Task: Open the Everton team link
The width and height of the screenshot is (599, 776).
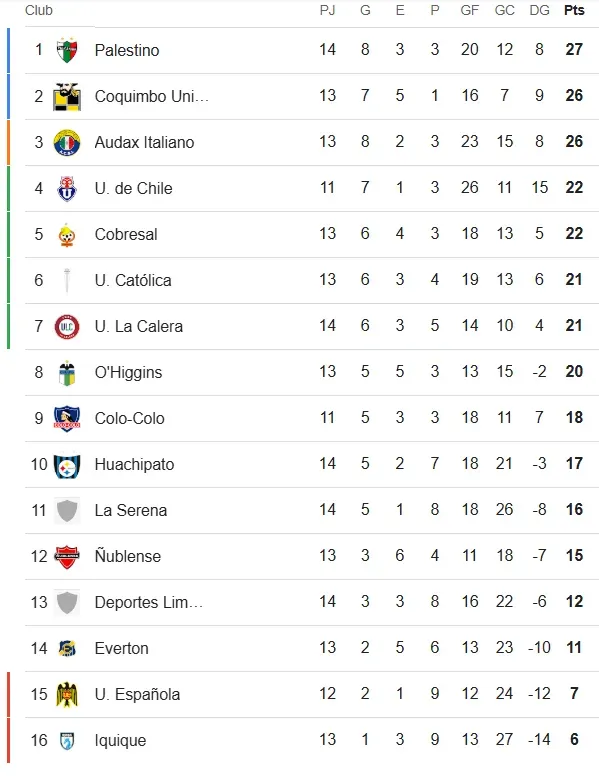Action: (121, 648)
